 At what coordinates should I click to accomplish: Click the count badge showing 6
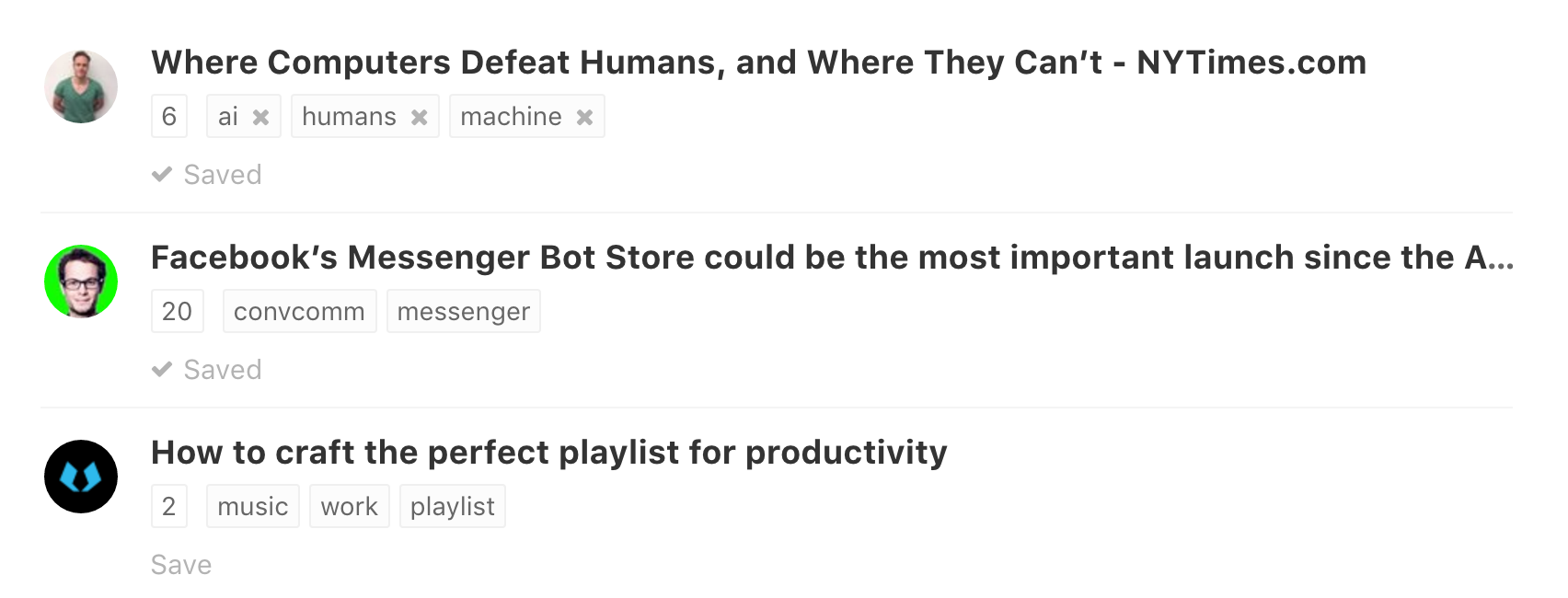[x=169, y=117]
